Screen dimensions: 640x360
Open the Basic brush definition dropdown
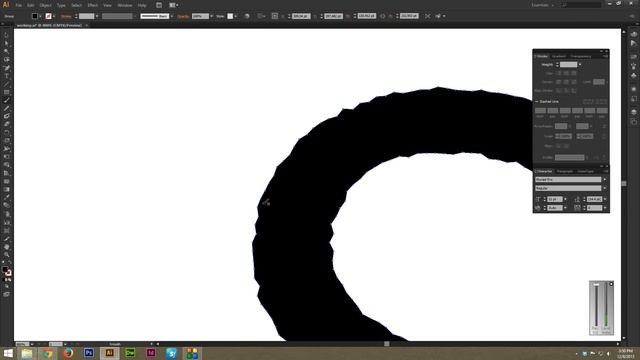pyautogui.click(x=172, y=16)
